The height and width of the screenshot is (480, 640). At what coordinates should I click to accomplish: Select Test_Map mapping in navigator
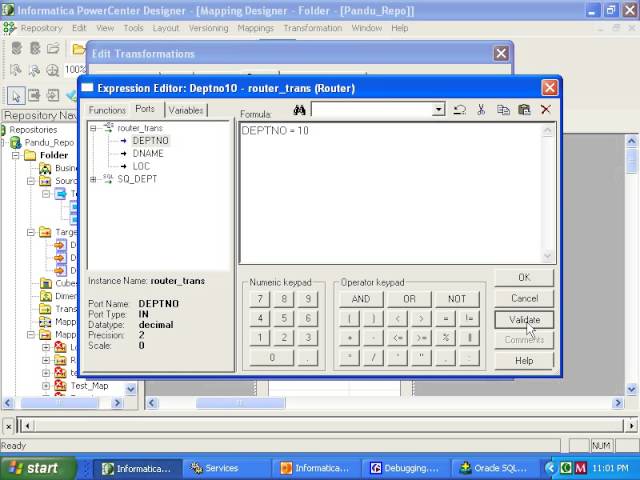89,386
